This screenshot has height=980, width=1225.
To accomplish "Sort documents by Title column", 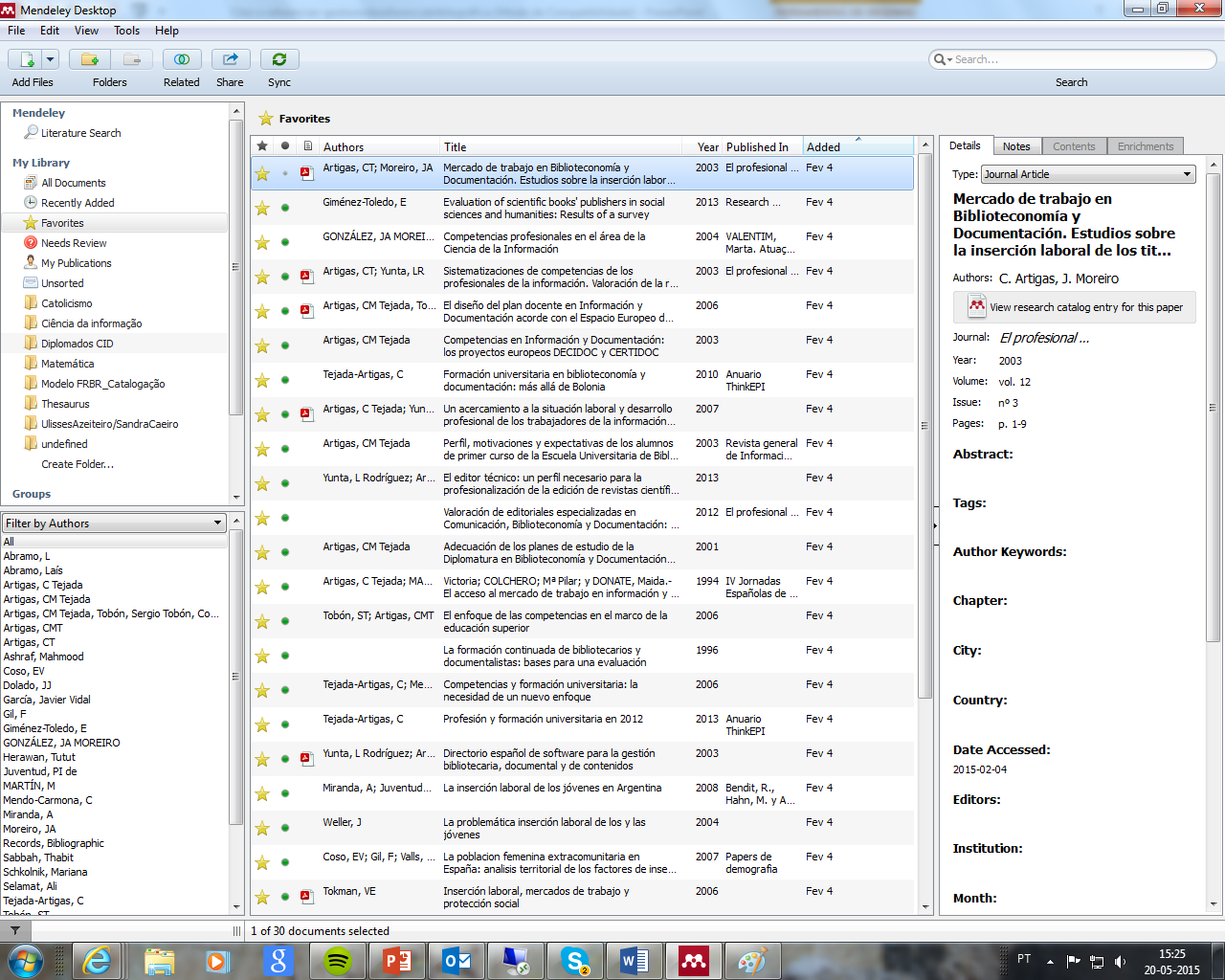I will [562, 146].
